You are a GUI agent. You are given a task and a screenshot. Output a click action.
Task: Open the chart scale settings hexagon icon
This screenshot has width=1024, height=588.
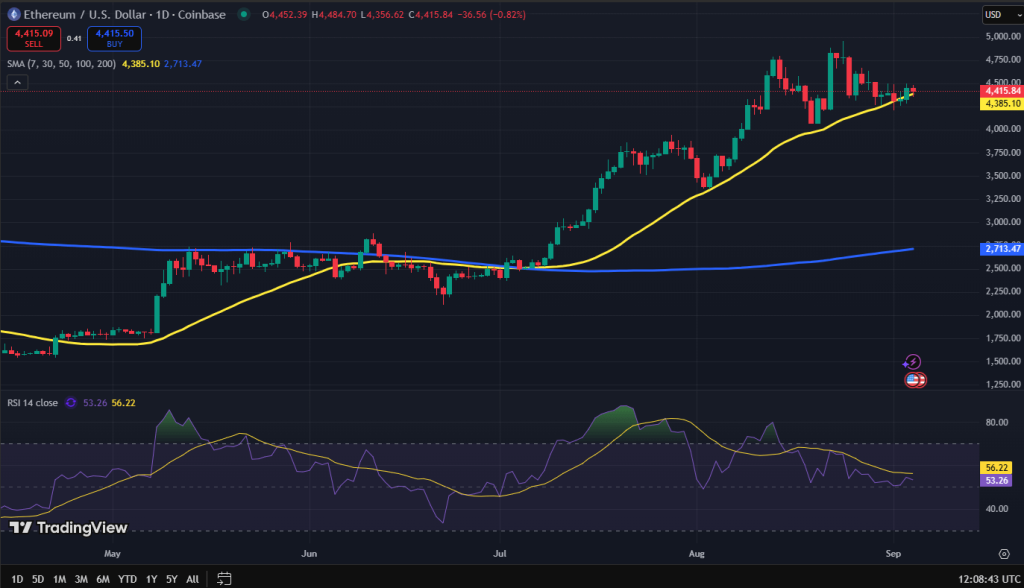(x=1002, y=552)
